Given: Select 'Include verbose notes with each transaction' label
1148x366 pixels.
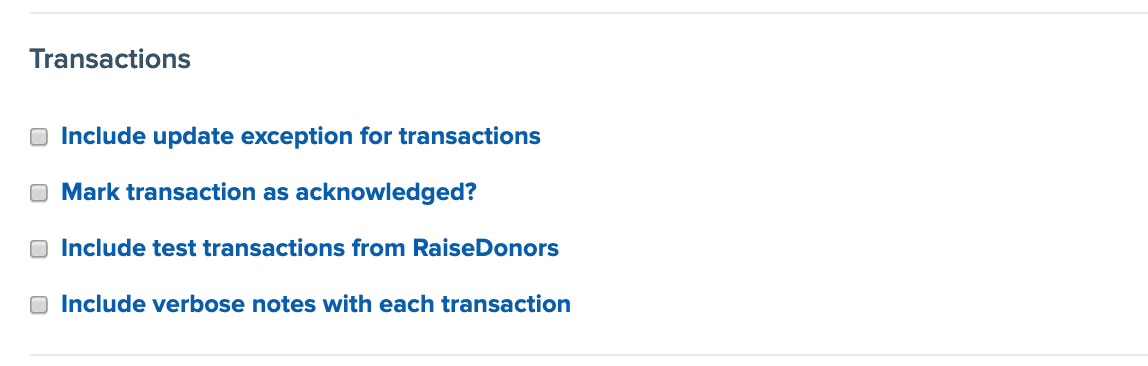Looking at the screenshot, I should (316, 304).
